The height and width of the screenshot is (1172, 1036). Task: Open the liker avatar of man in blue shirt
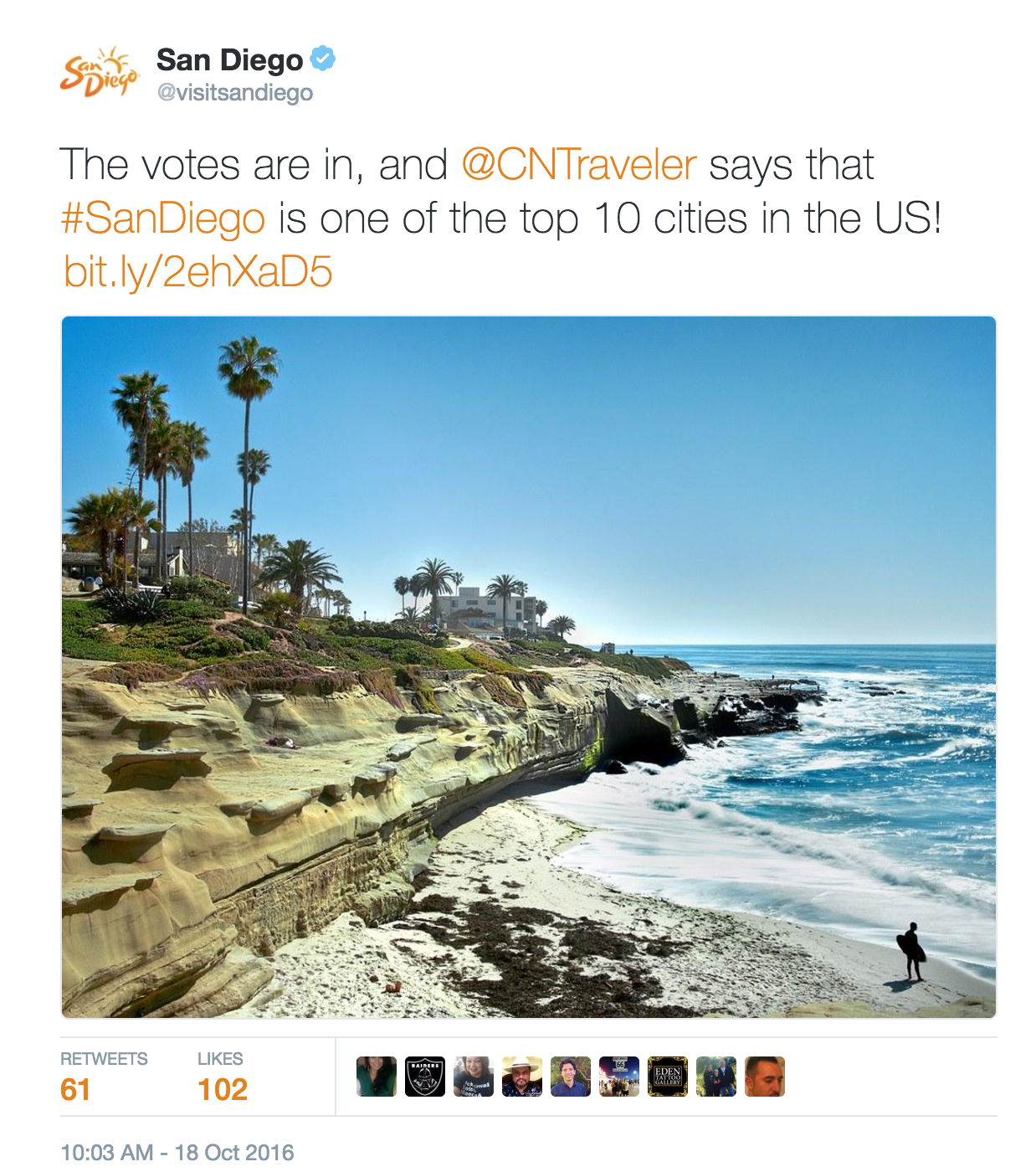pos(571,1077)
